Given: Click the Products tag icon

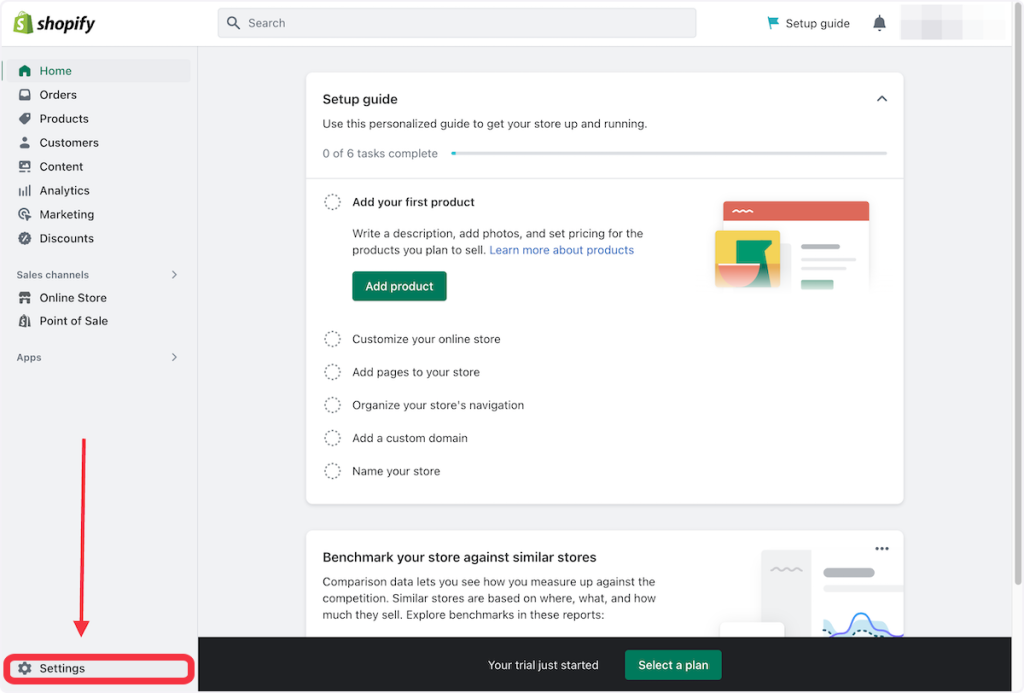Looking at the screenshot, I should (25, 119).
